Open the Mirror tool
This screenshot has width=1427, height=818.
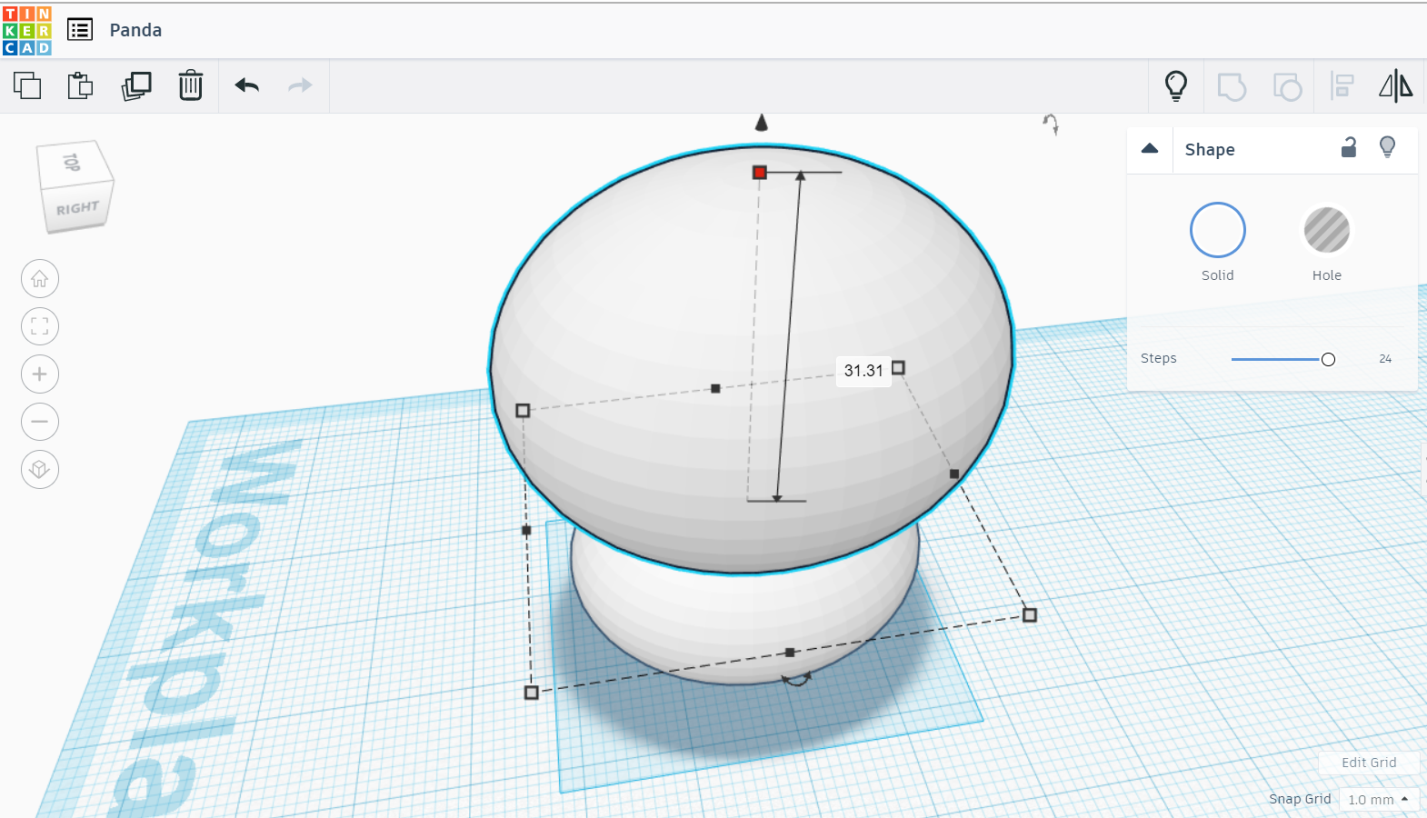coord(1396,86)
